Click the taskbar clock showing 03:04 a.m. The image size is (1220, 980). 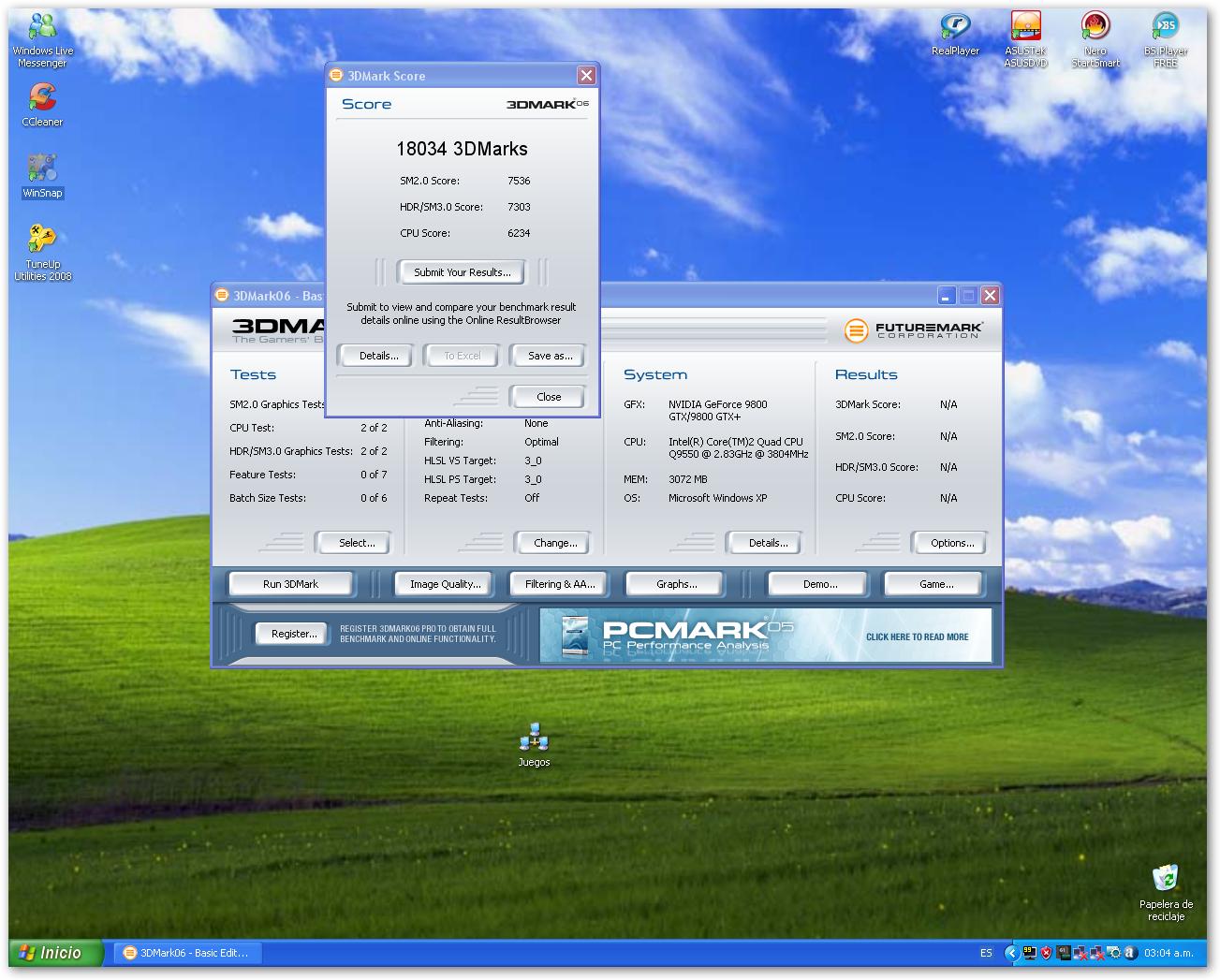click(x=1169, y=953)
